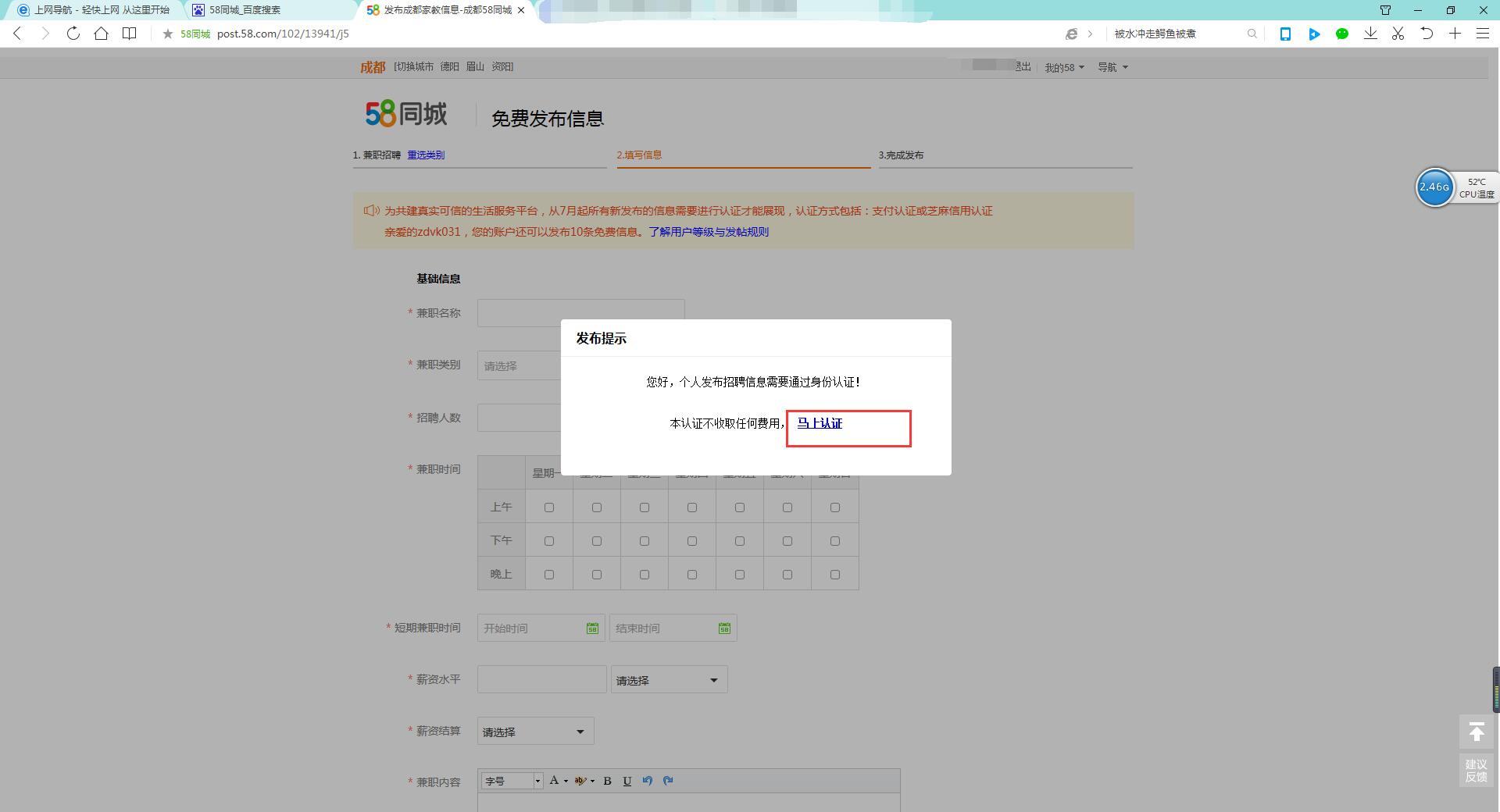Click the 眉山 city link
Image resolution: width=1500 pixels, height=812 pixels.
coord(475,67)
